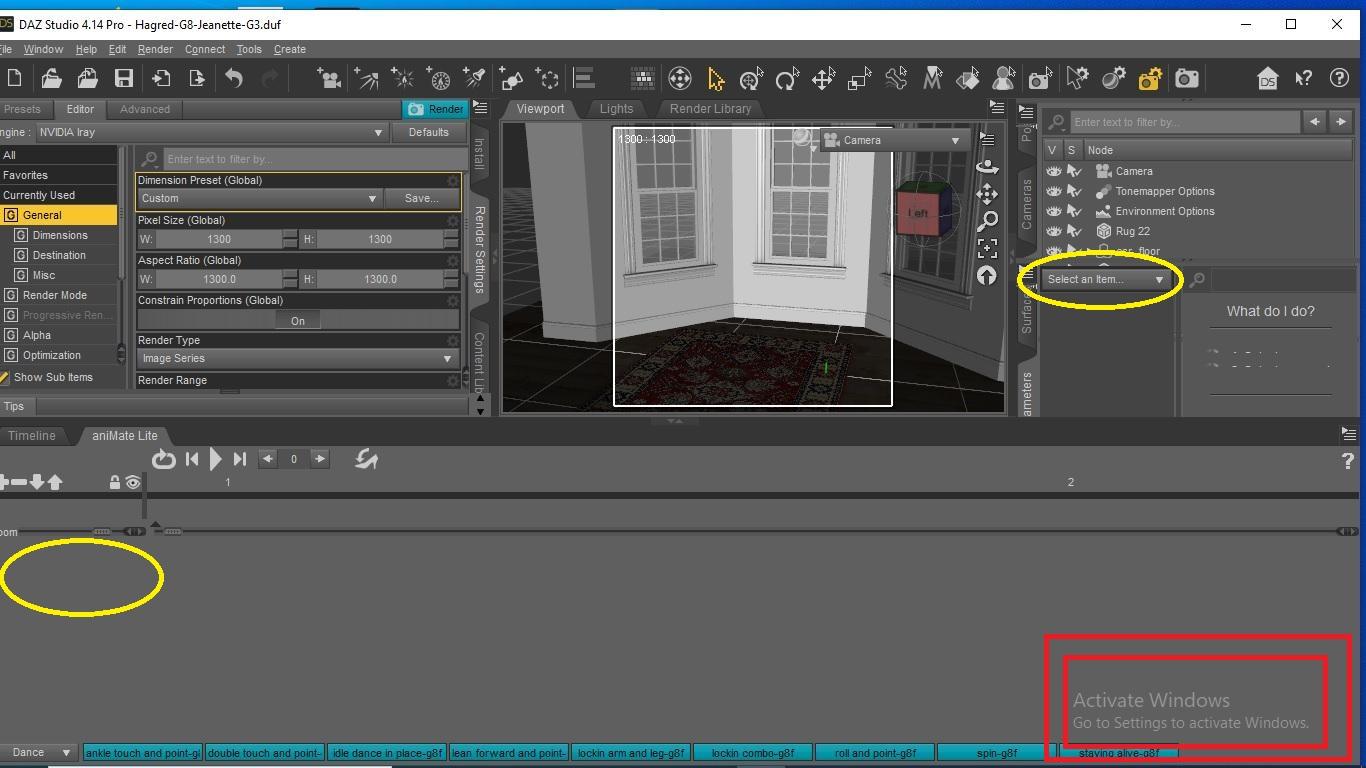Image resolution: width=1366 pixels, height=768 pixels.
Task: Add the spin-g8f aniBlock
Action: (x=996, y=752)
